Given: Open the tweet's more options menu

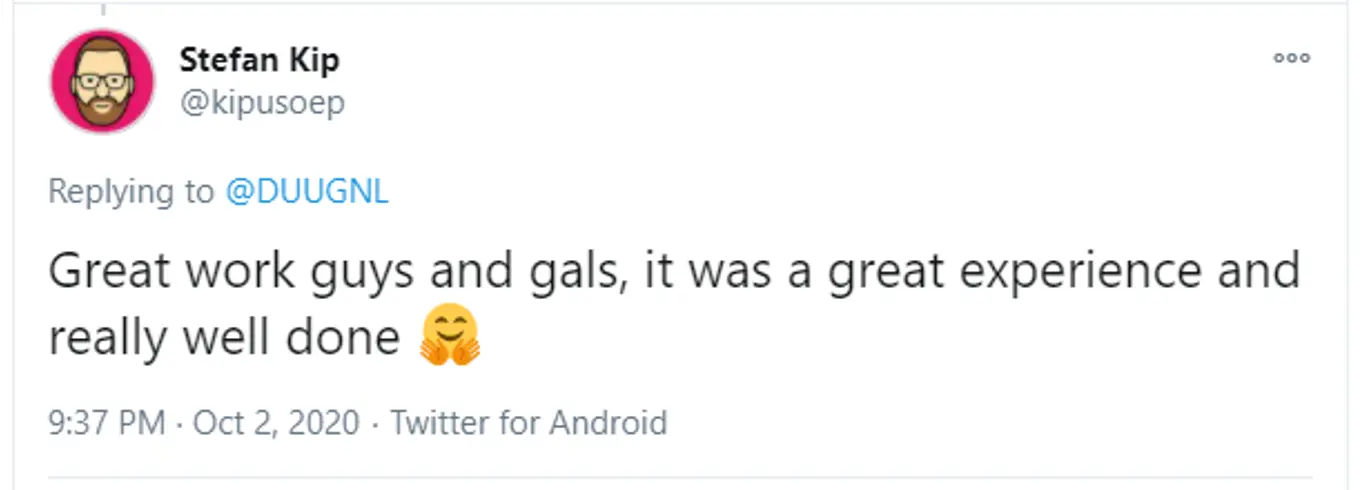Looking at the screenshot, I should [x=1291, y=58].
